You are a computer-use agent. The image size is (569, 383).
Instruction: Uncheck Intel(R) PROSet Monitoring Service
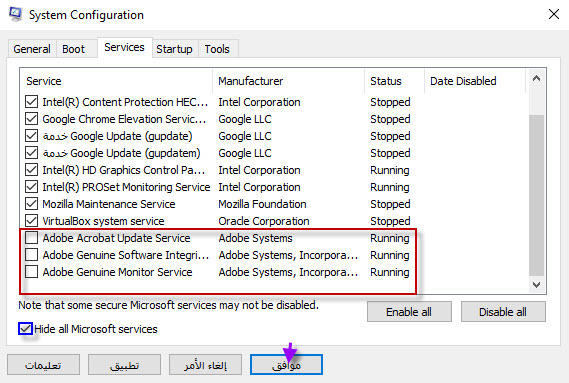(x=32, y=187)
